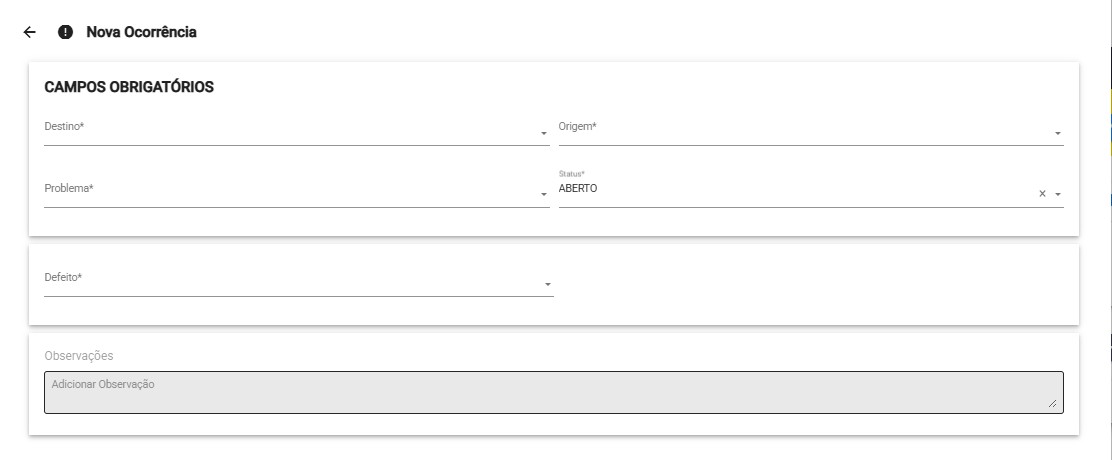
Task: Click the small Status* field label
Action: [571, 174]
